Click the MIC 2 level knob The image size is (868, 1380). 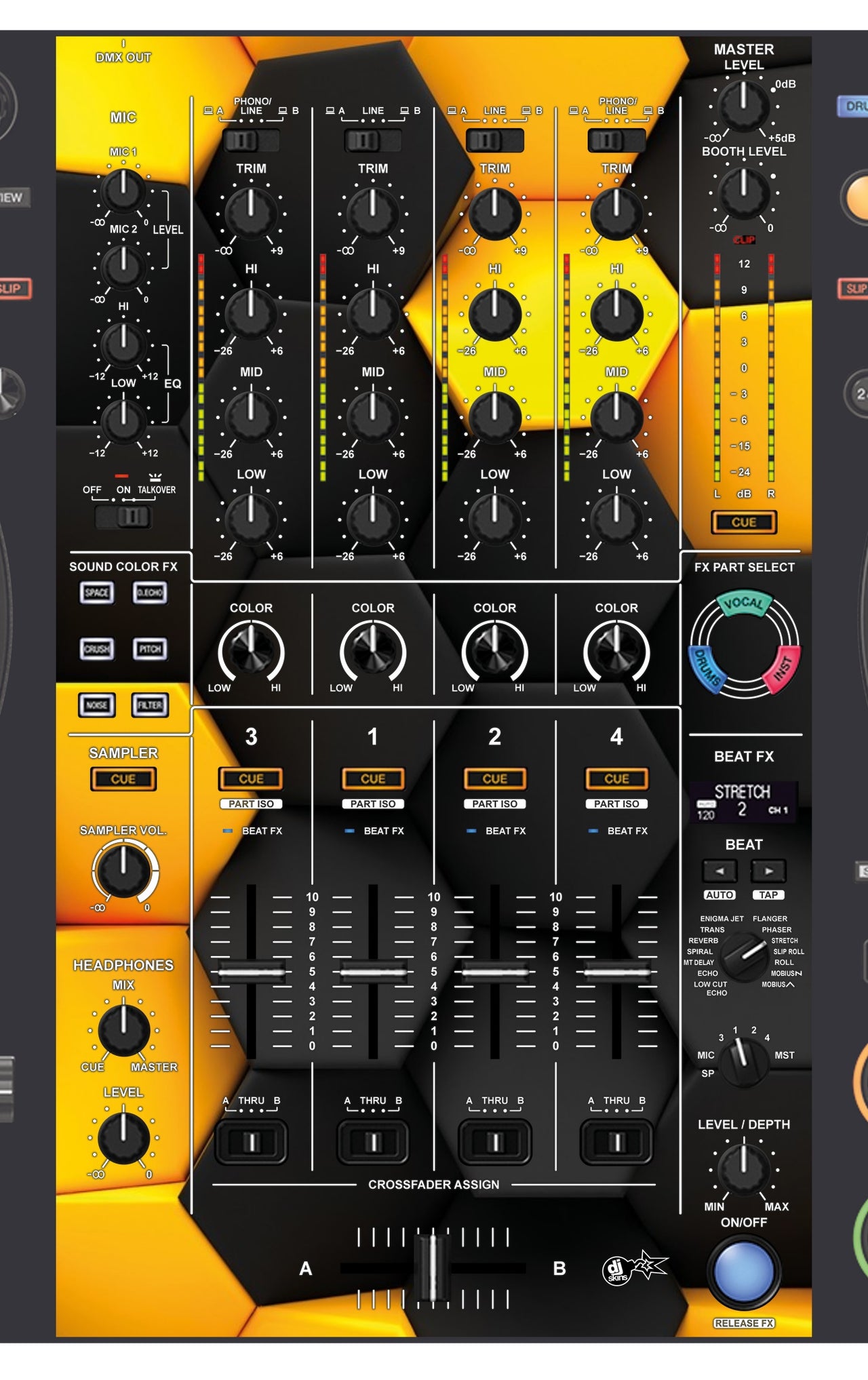pyautogui.click(x=123, y=267)
